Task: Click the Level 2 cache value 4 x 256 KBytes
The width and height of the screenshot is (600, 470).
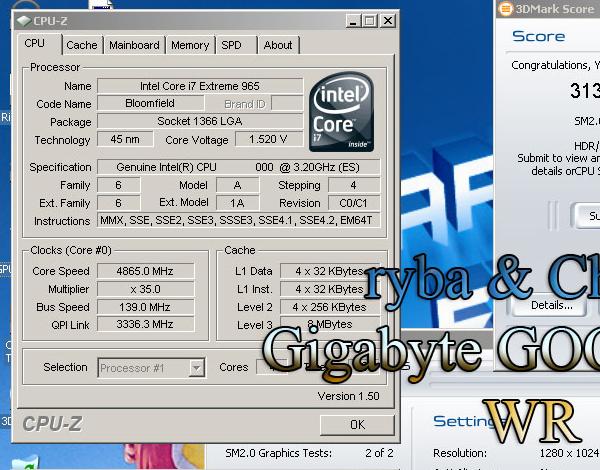Action: pyautogui.click(x=330, y=307)
